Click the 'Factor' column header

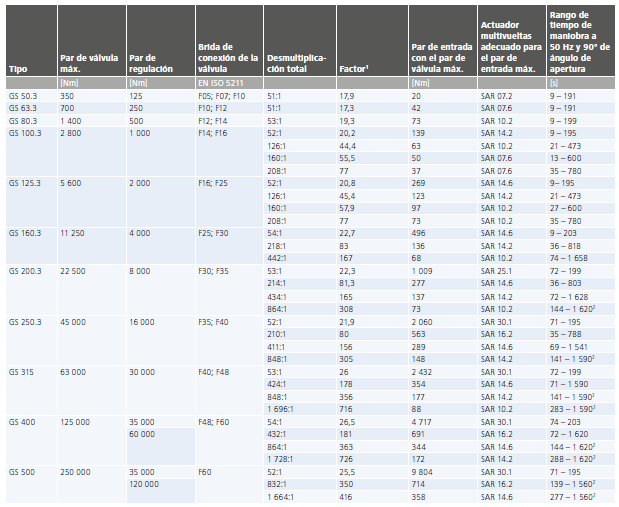[x=355, y=69]
